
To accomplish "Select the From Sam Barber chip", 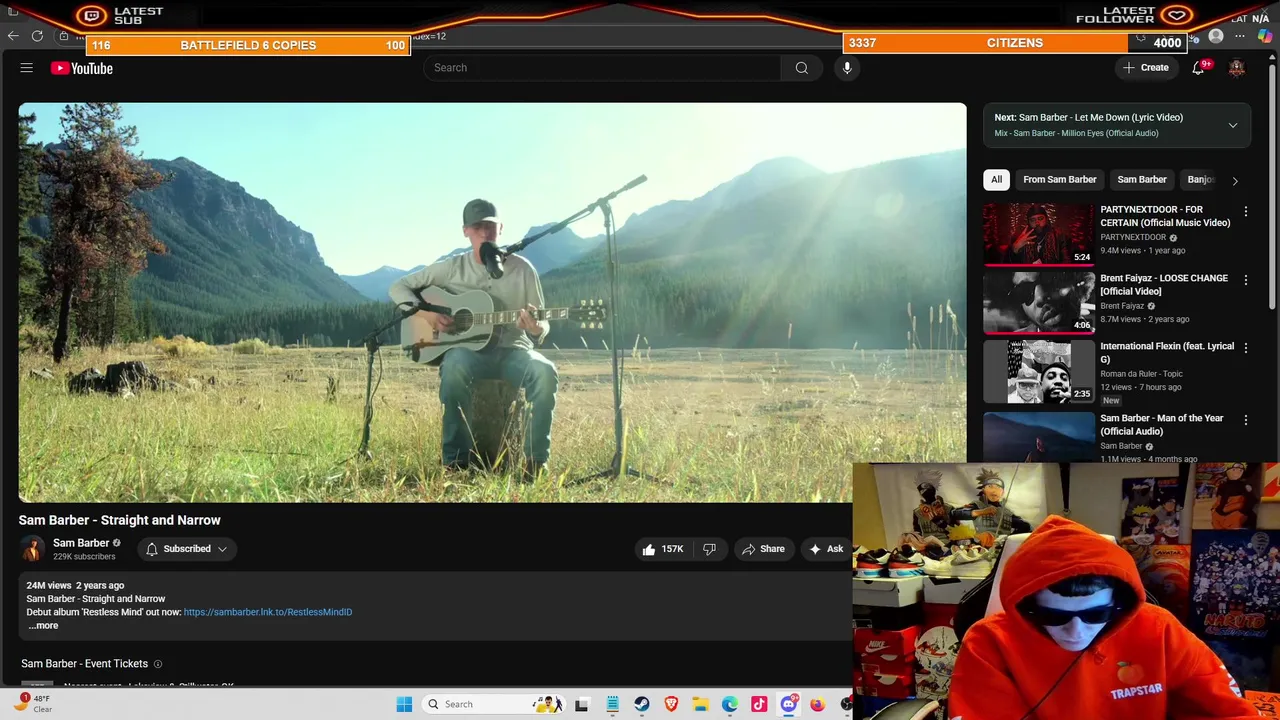I will [x=1059, y=180].
